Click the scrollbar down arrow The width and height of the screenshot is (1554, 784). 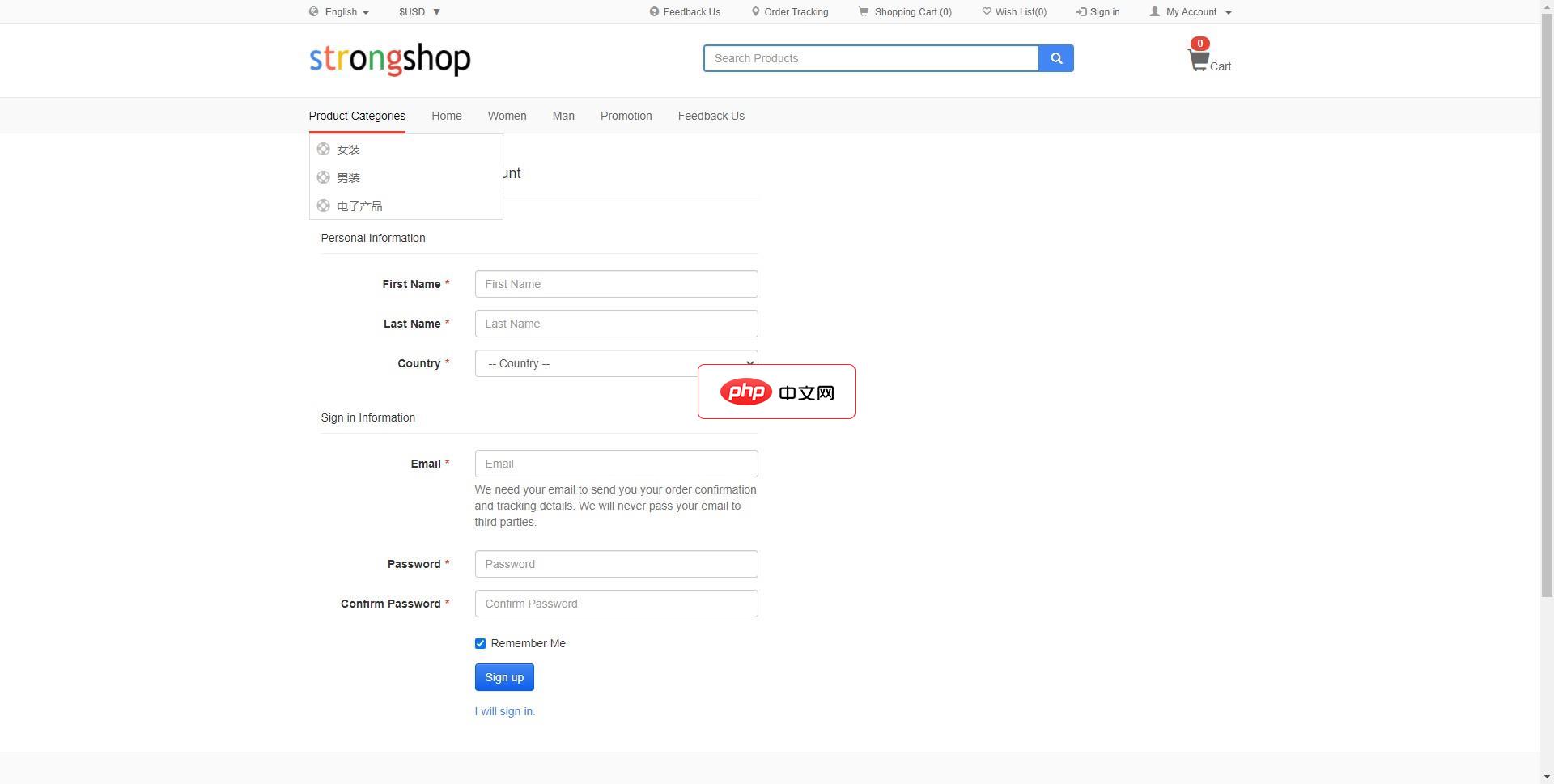pyautogui.click(x=1547, y=778)
